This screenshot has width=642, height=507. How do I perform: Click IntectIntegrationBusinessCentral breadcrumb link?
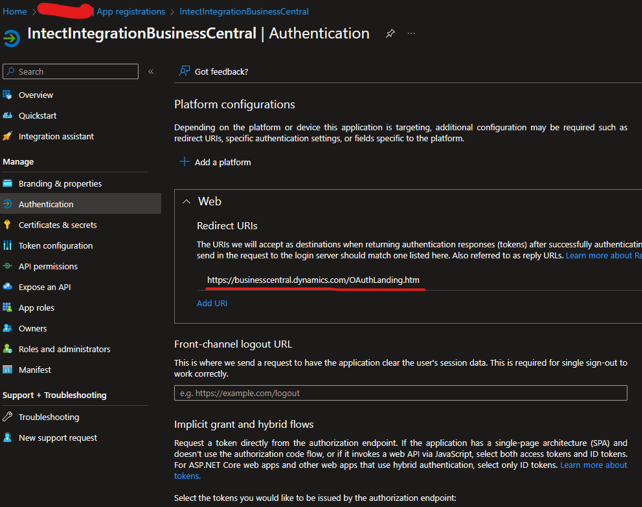tap(244, 11)
